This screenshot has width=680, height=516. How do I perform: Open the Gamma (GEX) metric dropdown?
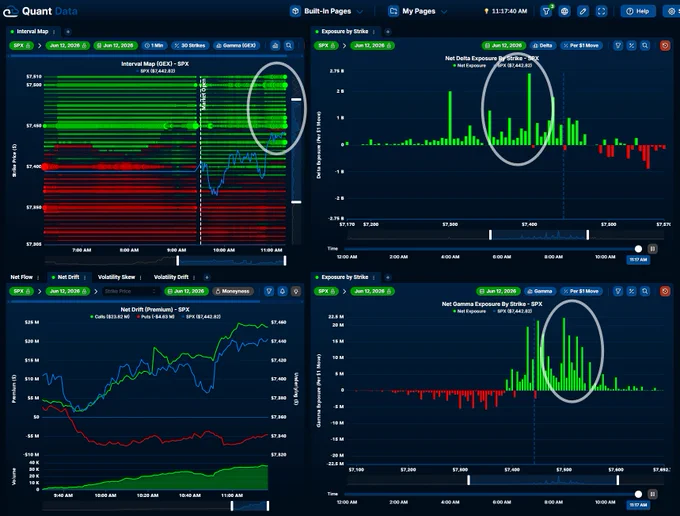[x=237, y=46]
